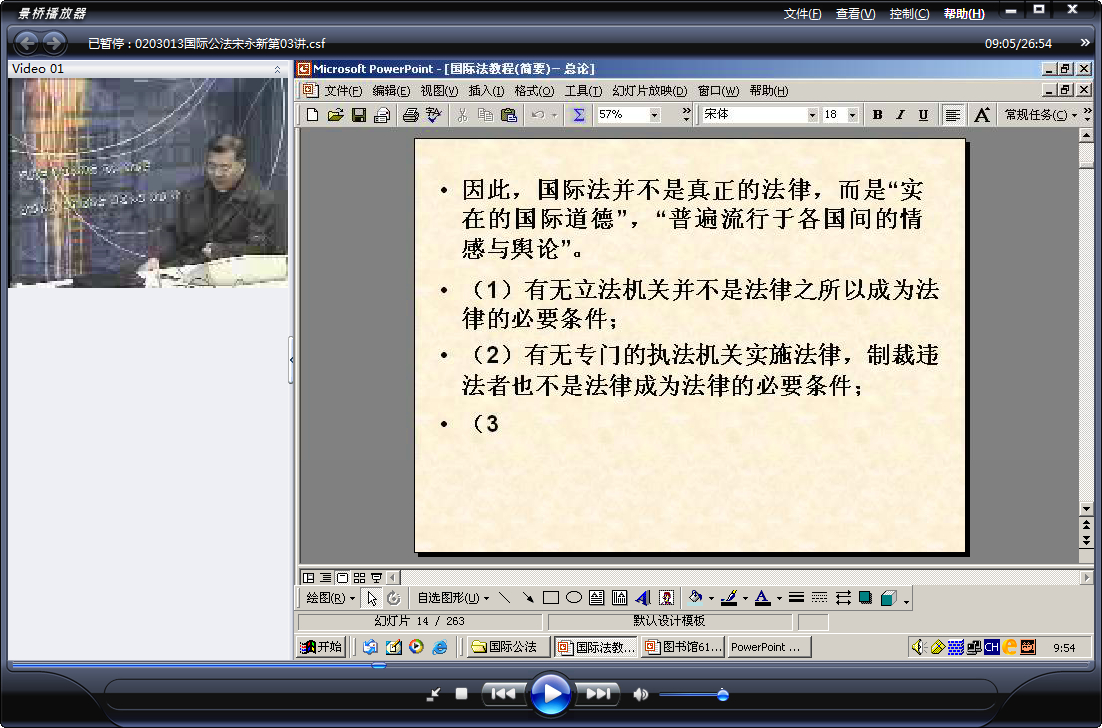Click the Free Rotate tool icon
Viewport: 1102px width, 728px height.
(x=394, y=598)
